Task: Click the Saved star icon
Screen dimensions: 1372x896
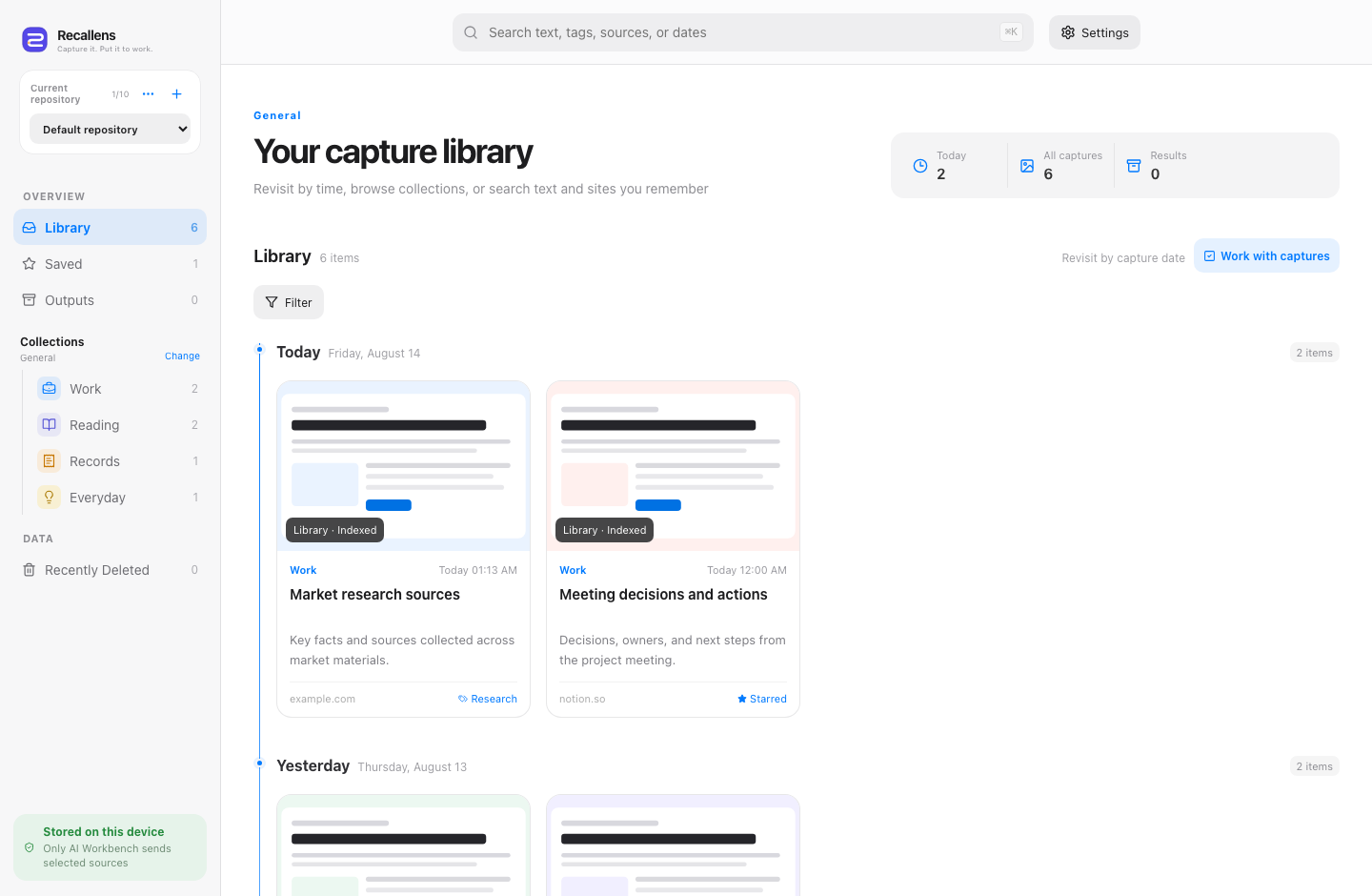Action: click(29, 264)
